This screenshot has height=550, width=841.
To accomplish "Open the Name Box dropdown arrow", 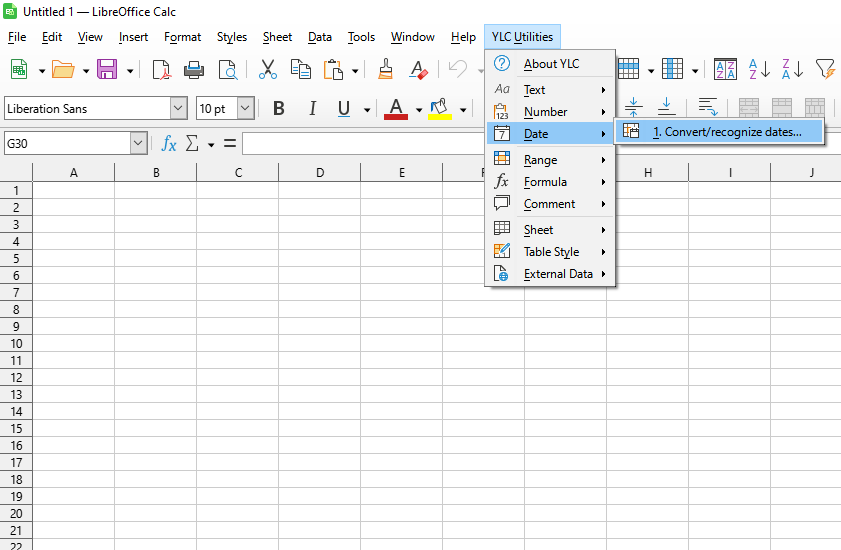I will tap(138, 143).
